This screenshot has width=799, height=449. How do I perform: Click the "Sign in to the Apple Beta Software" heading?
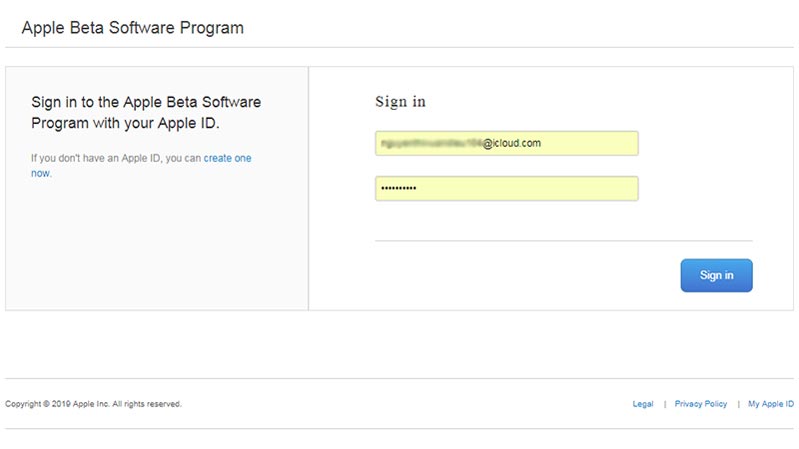[x=145, y=103]
